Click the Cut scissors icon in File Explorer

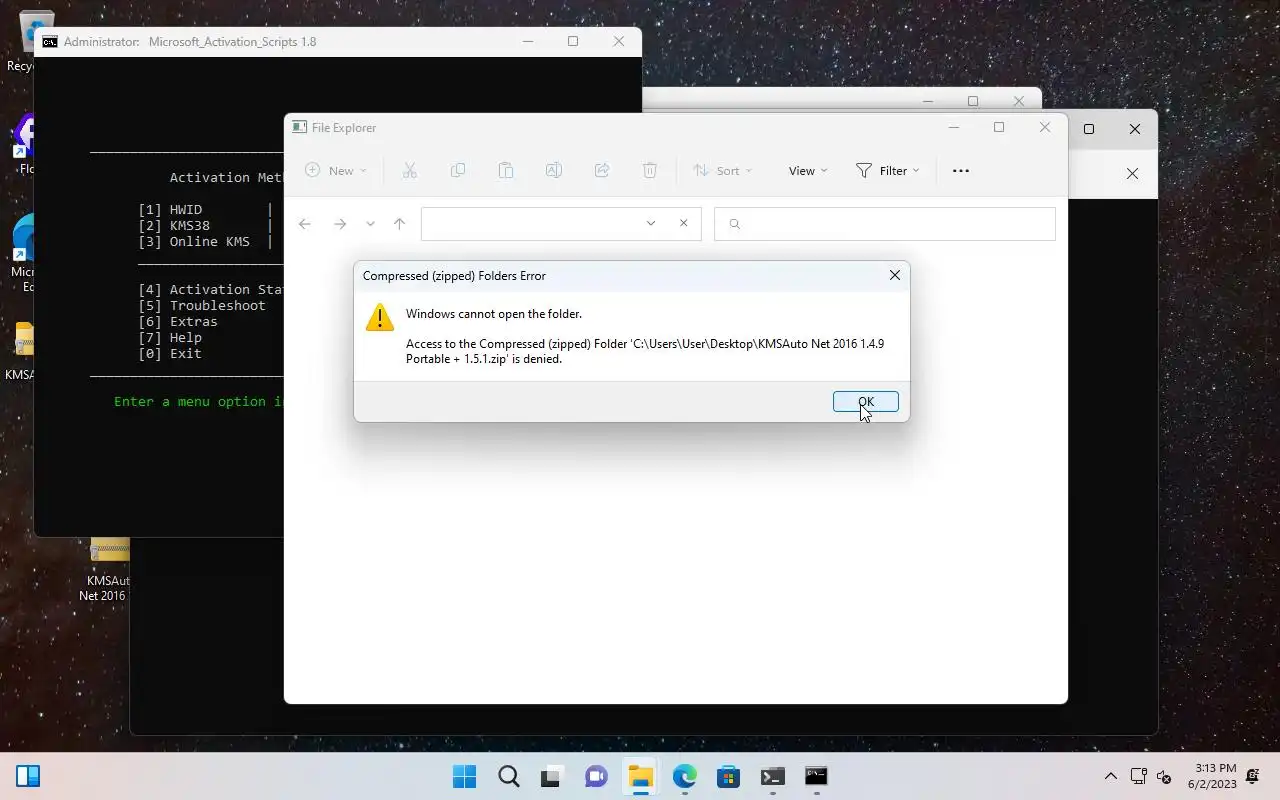(409, 171)
